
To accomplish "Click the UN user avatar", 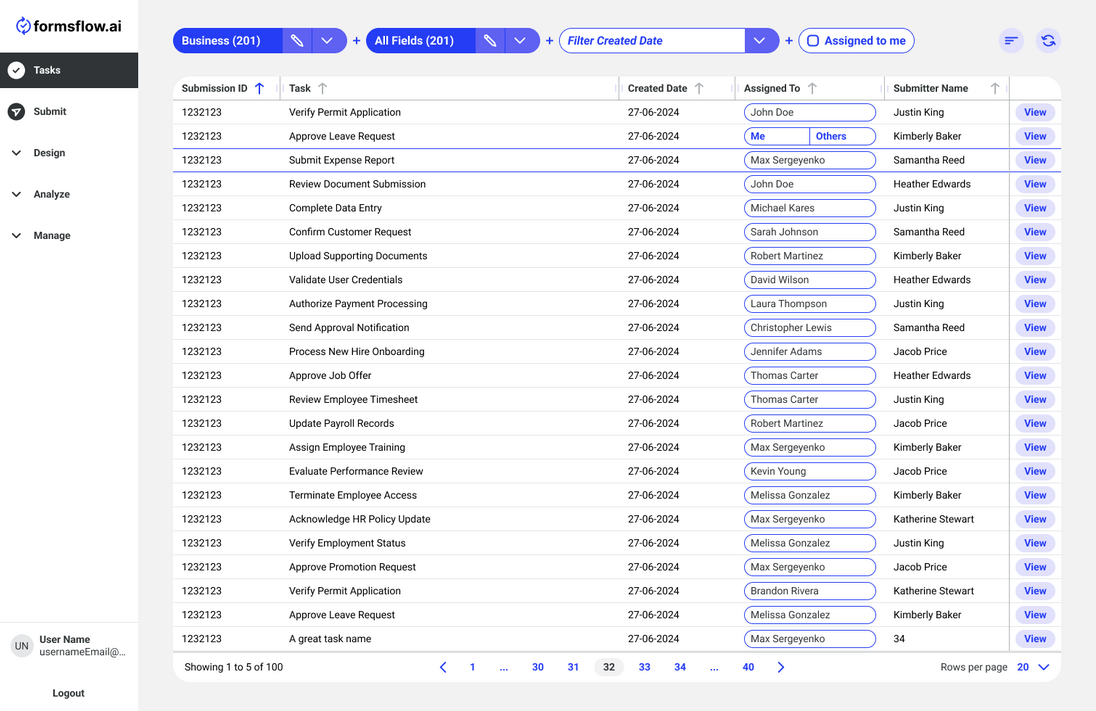I will pos(22,645).
